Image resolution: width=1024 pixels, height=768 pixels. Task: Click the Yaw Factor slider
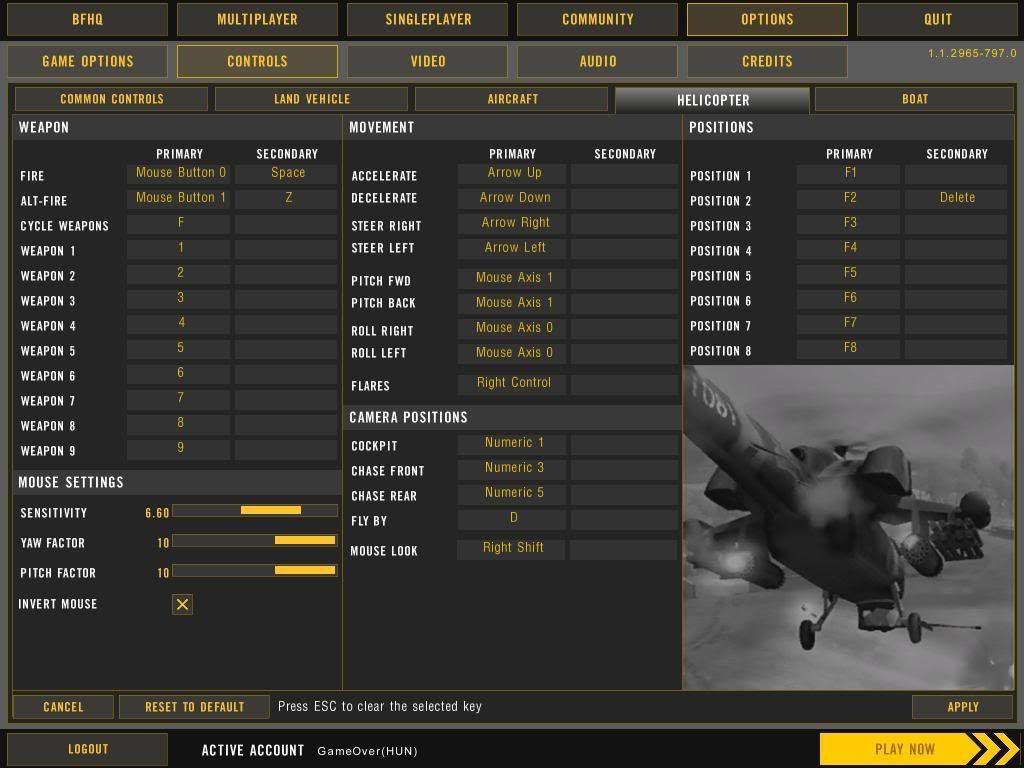[255, 541]
